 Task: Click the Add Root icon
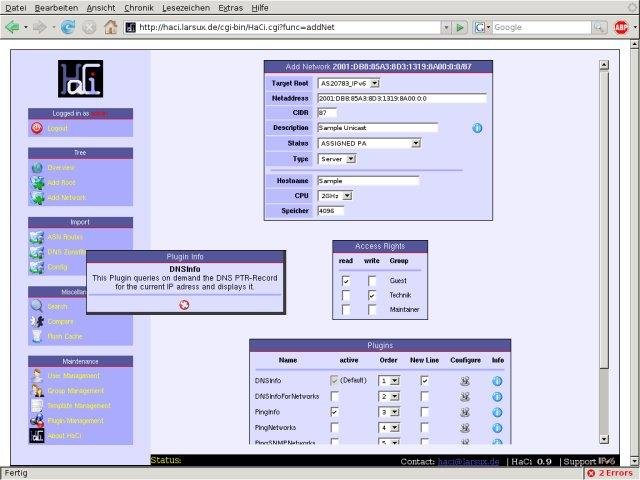(37, 183)
